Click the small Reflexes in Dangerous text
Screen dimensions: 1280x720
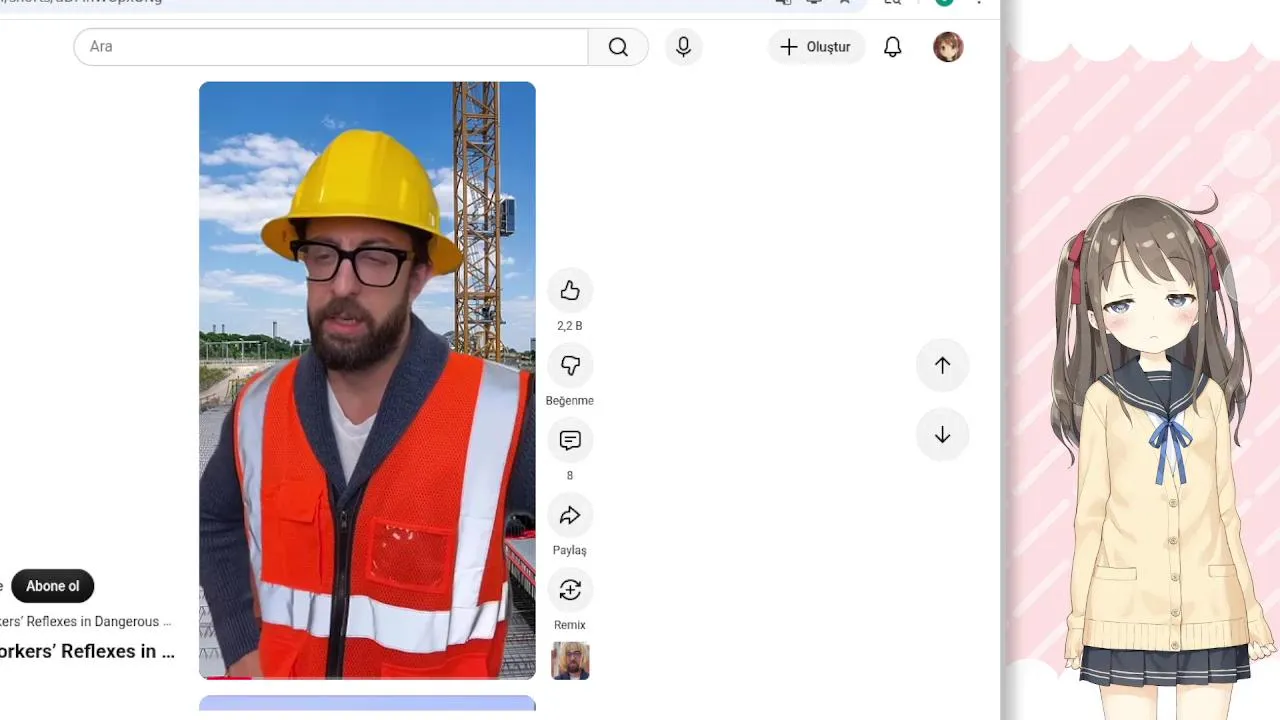click(85, 622)
